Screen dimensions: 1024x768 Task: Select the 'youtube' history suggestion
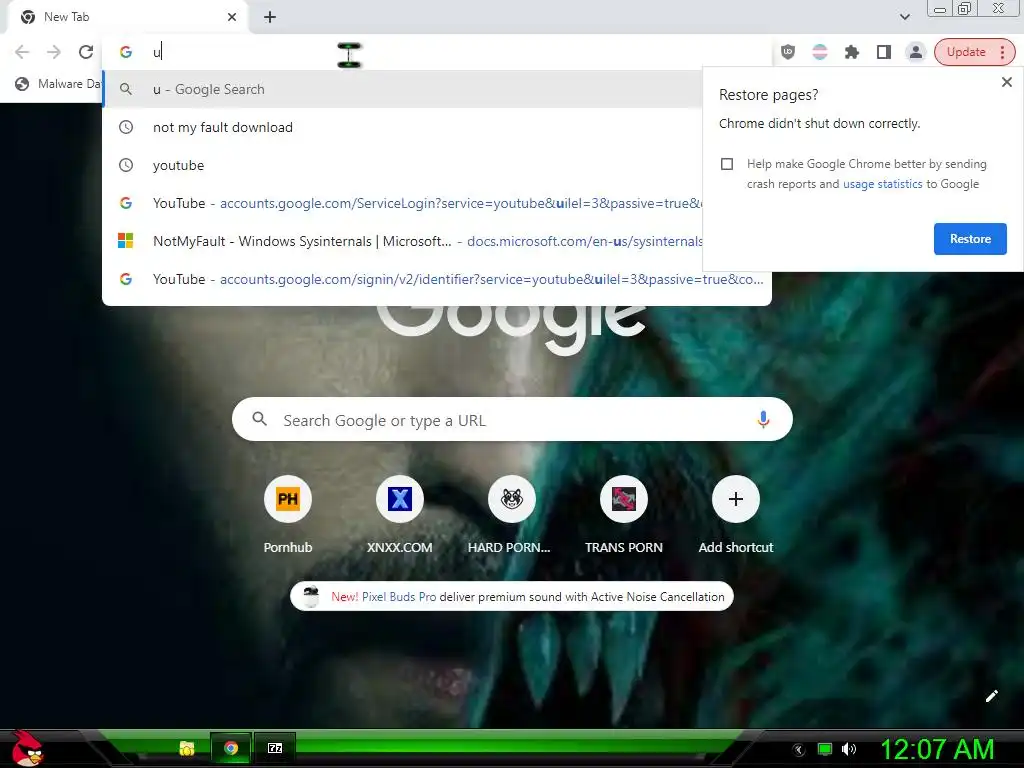402,165
